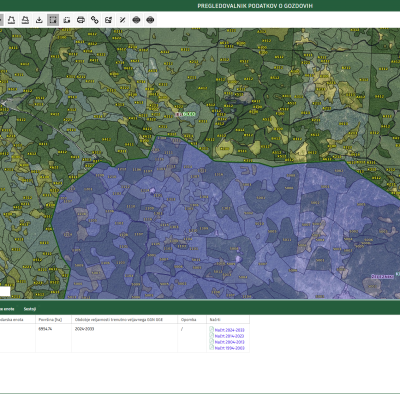The width and height of the screenshot is (400, 400).
Task: Open the Načrt 2014-2023 link
Action: coord(229,336)
